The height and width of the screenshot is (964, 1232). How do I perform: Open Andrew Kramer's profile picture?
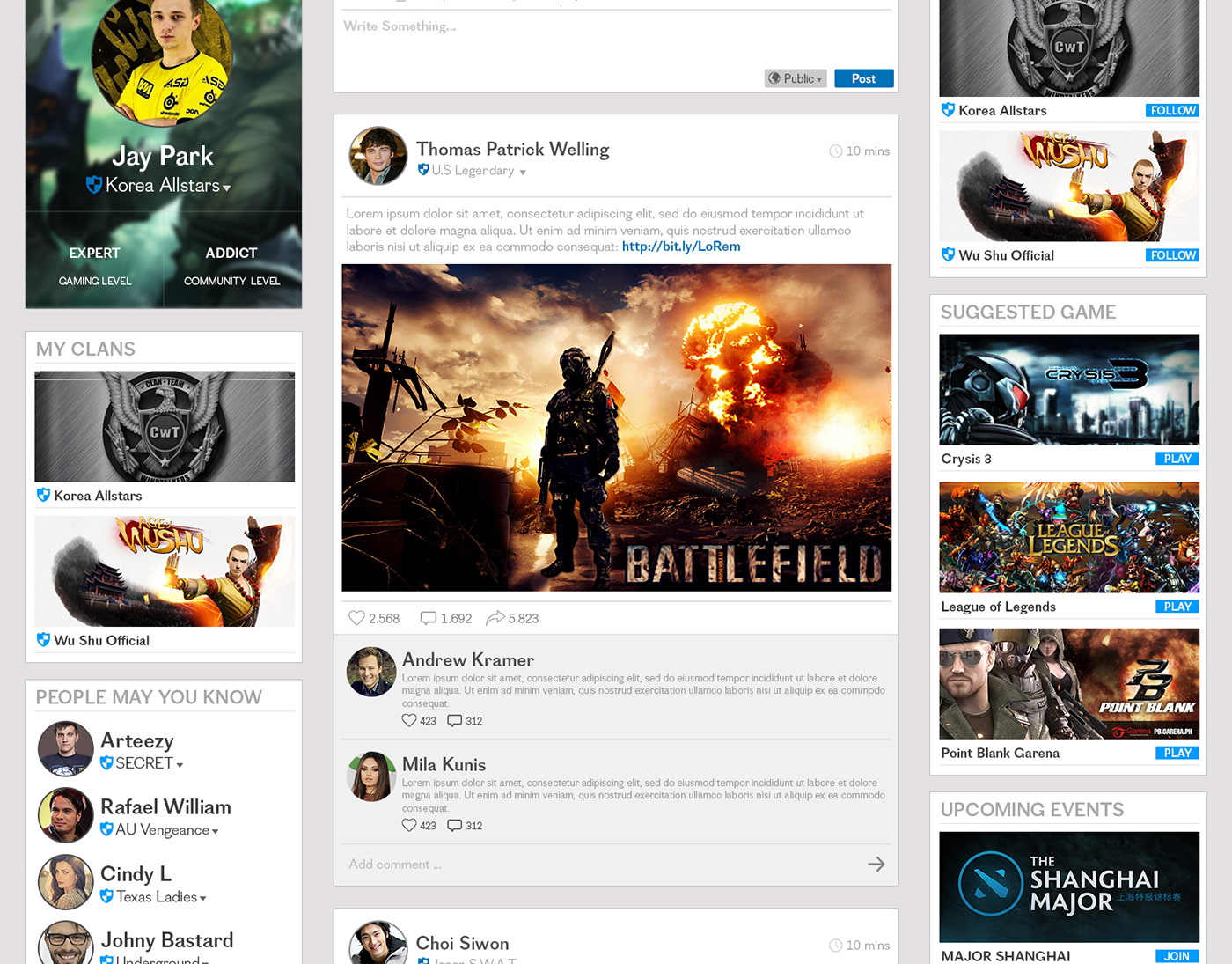coord(371,672)
